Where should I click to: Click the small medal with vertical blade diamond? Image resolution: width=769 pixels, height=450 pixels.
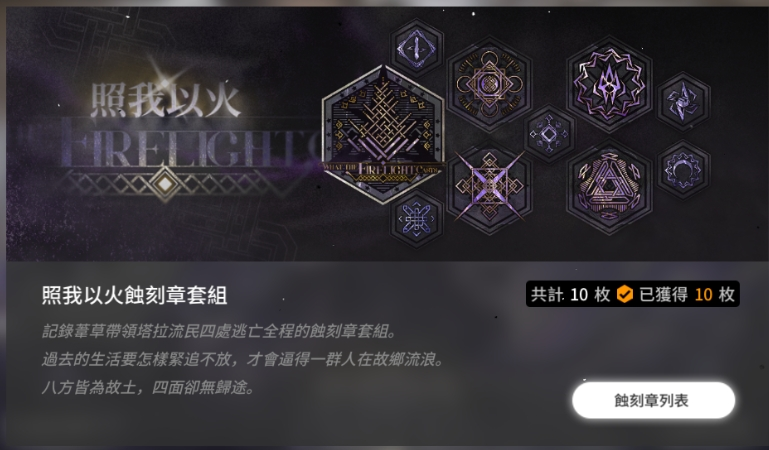tap(416, 48)
